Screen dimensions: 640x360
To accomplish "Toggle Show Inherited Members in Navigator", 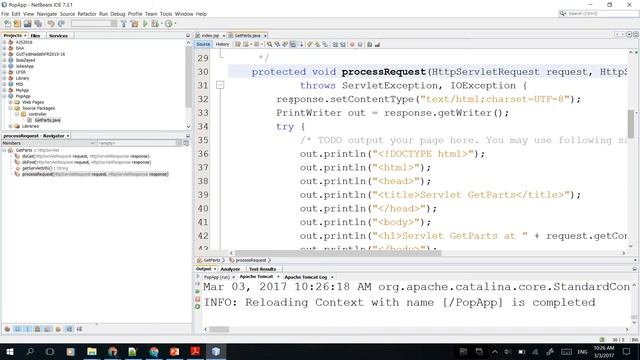I will click(x=7, y=329).
